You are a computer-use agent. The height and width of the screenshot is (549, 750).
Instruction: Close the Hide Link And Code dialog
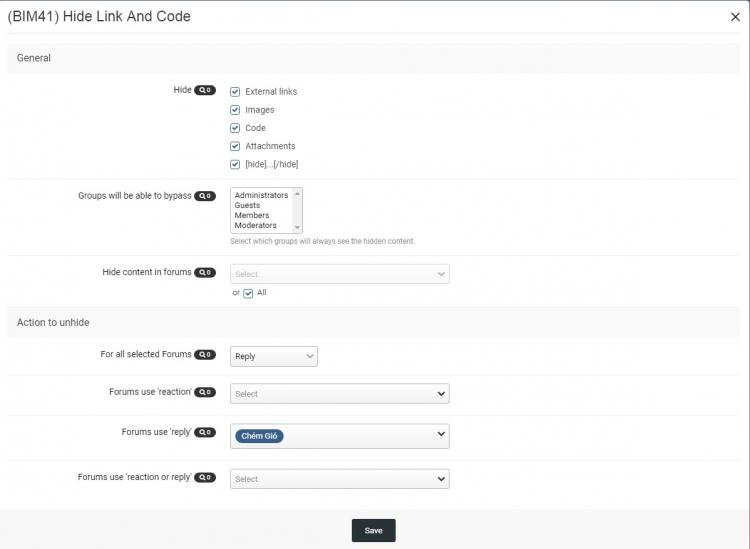tap(735, 17)
